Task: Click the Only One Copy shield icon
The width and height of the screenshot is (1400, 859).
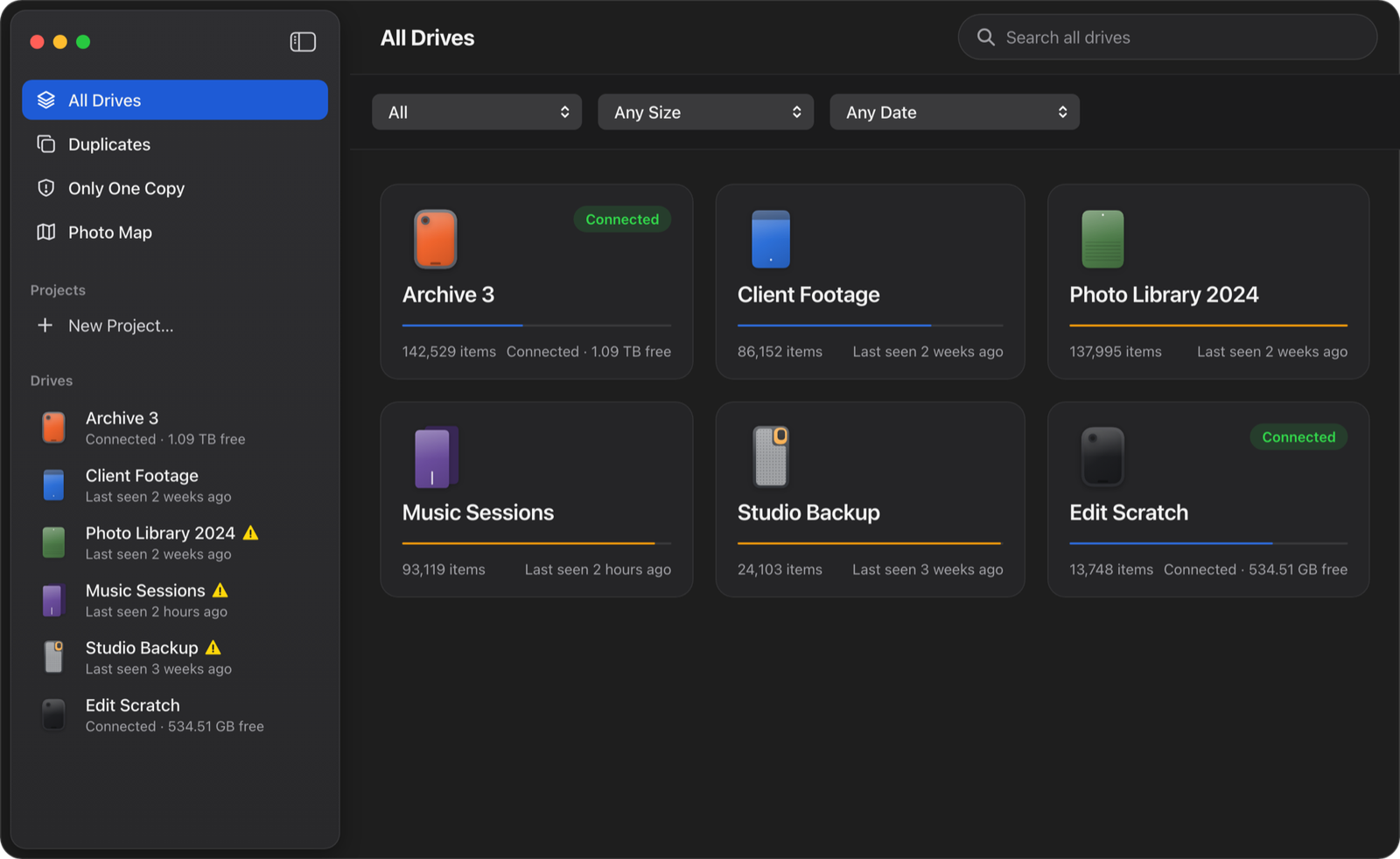Action: point(46,188)
